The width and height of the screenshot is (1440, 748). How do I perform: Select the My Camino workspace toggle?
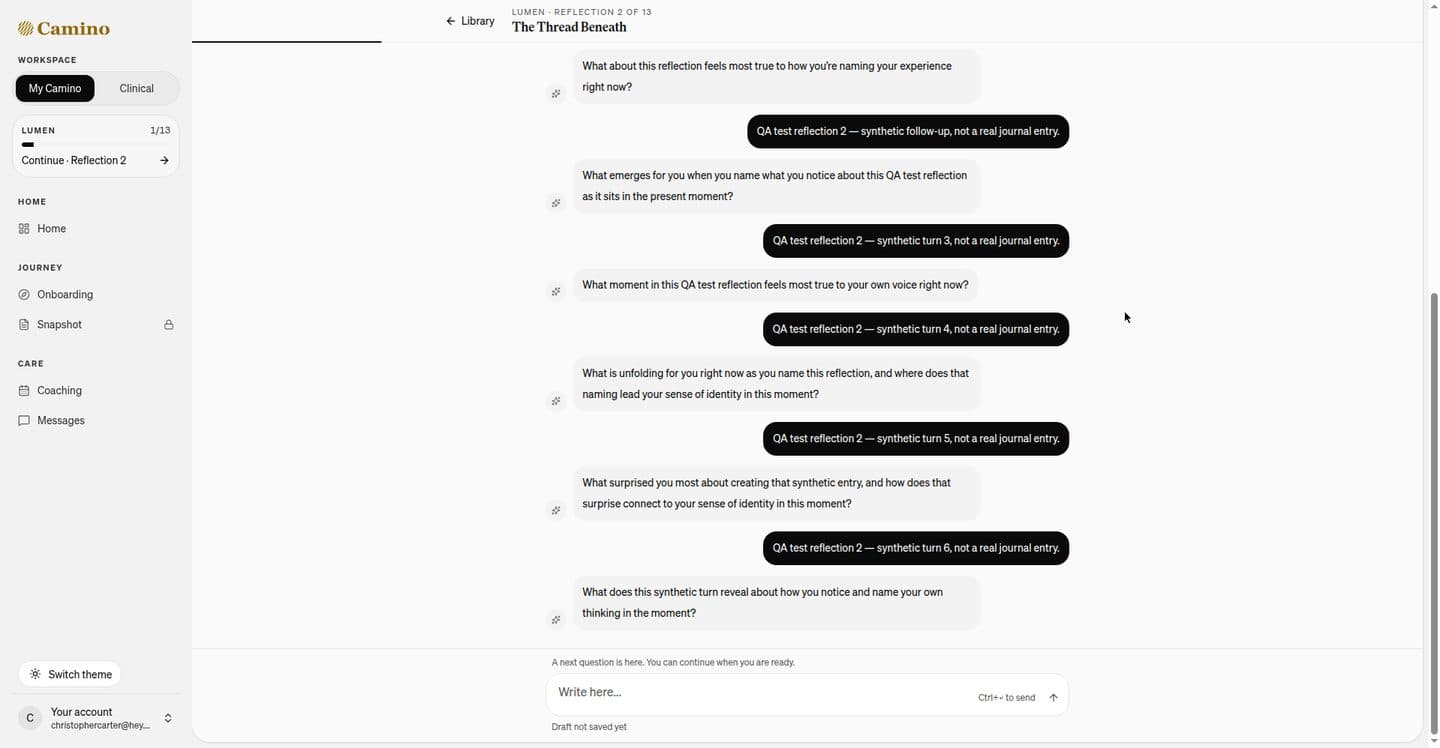[55, 88]
